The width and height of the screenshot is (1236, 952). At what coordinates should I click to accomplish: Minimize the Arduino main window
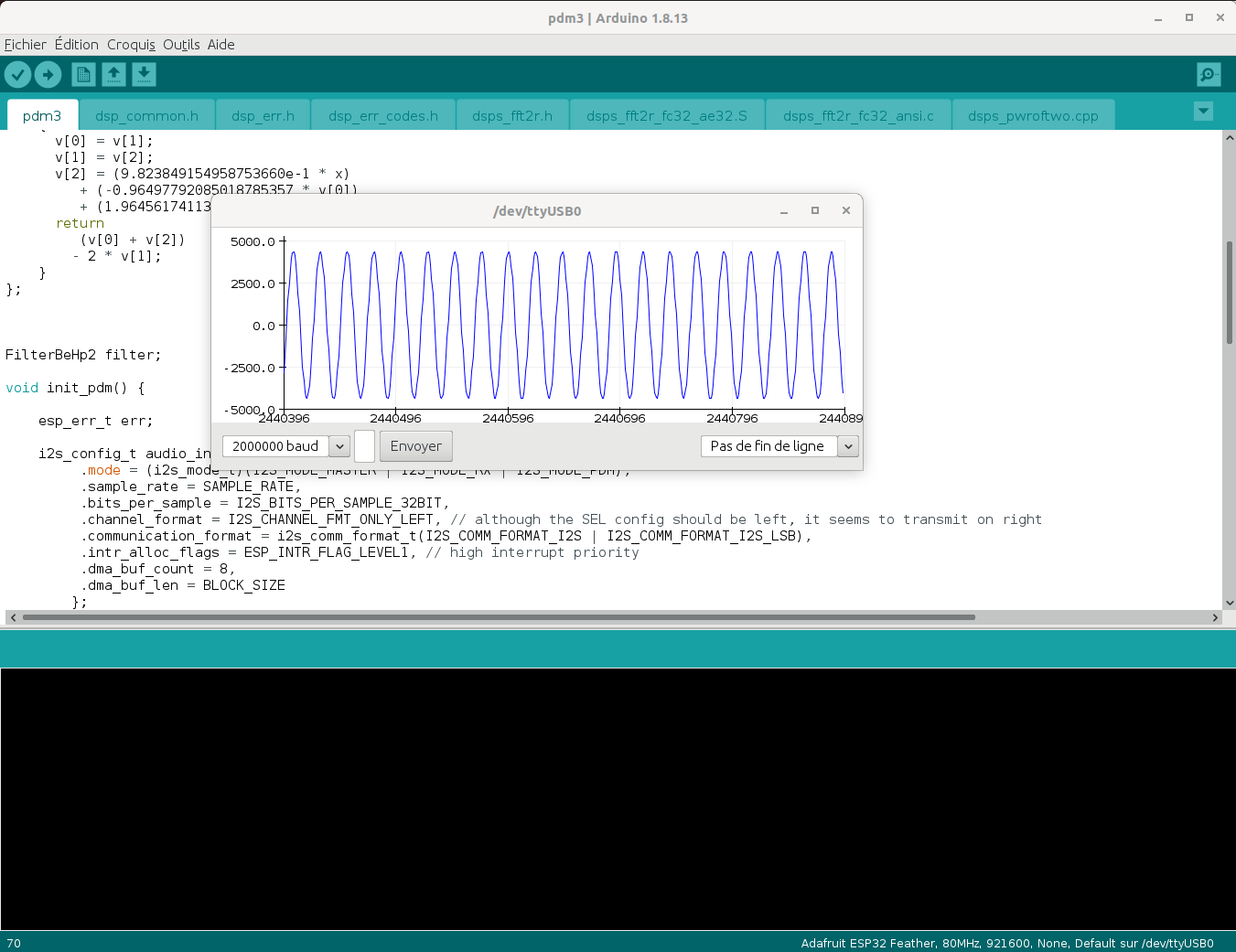coord(1158,18)
